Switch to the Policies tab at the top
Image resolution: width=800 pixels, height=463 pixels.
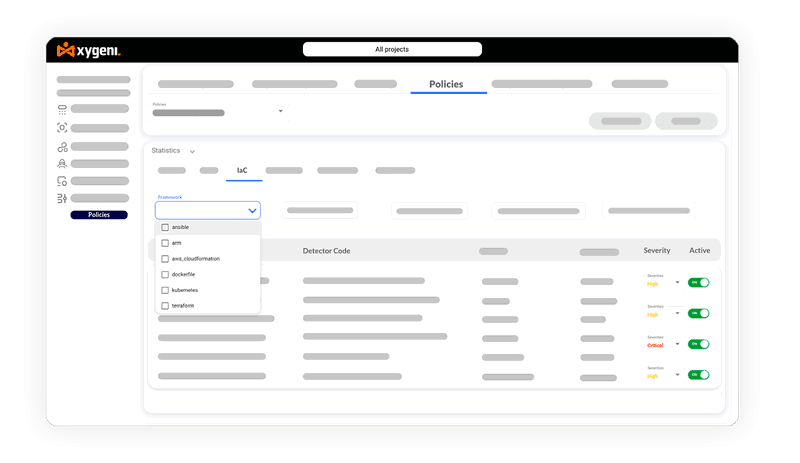point(446,84)
